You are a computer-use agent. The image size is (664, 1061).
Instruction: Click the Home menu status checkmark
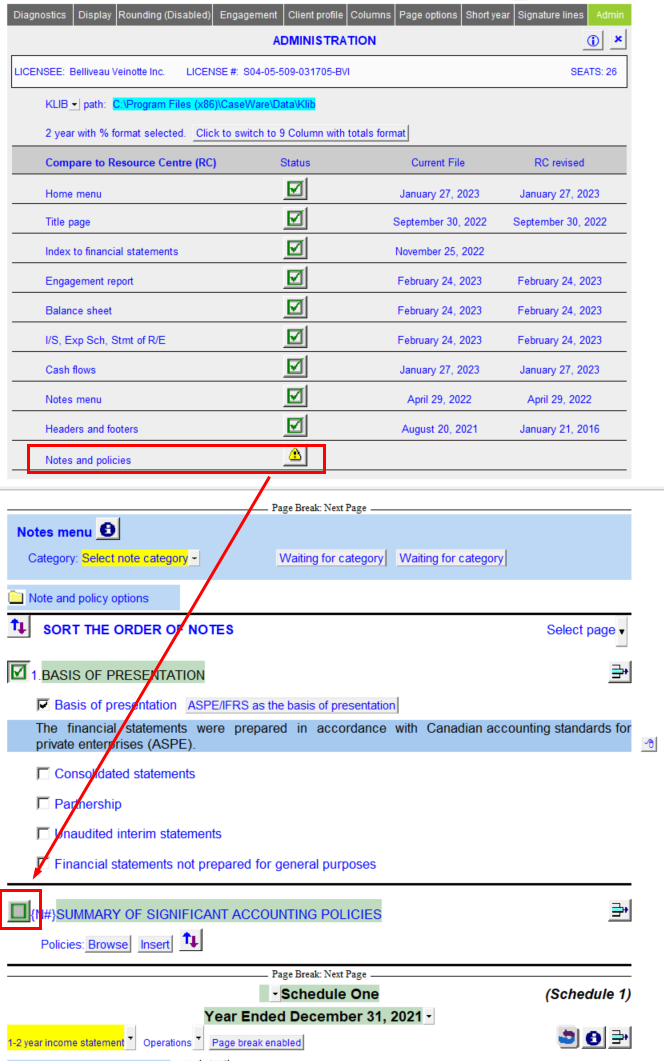pos(295,189)
